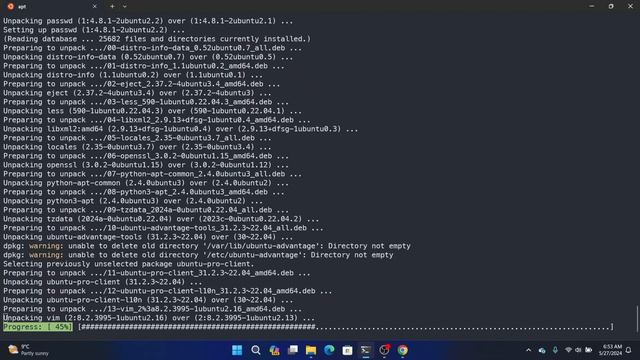
Task: Click "Reading database ... 25682 files" line
Action: click(x=157, y=39)
